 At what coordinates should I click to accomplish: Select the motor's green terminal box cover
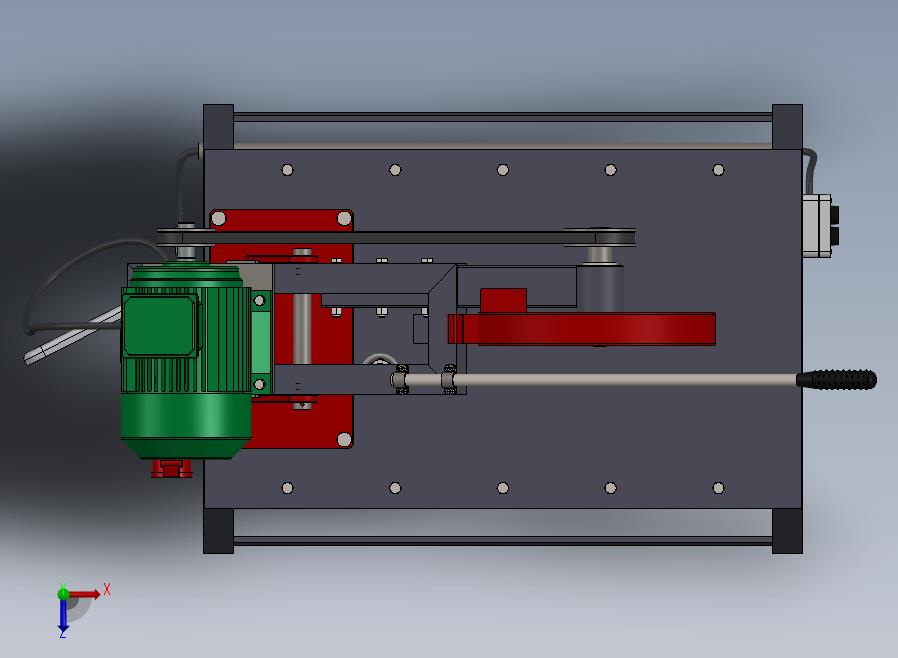[x=160, y=326]
